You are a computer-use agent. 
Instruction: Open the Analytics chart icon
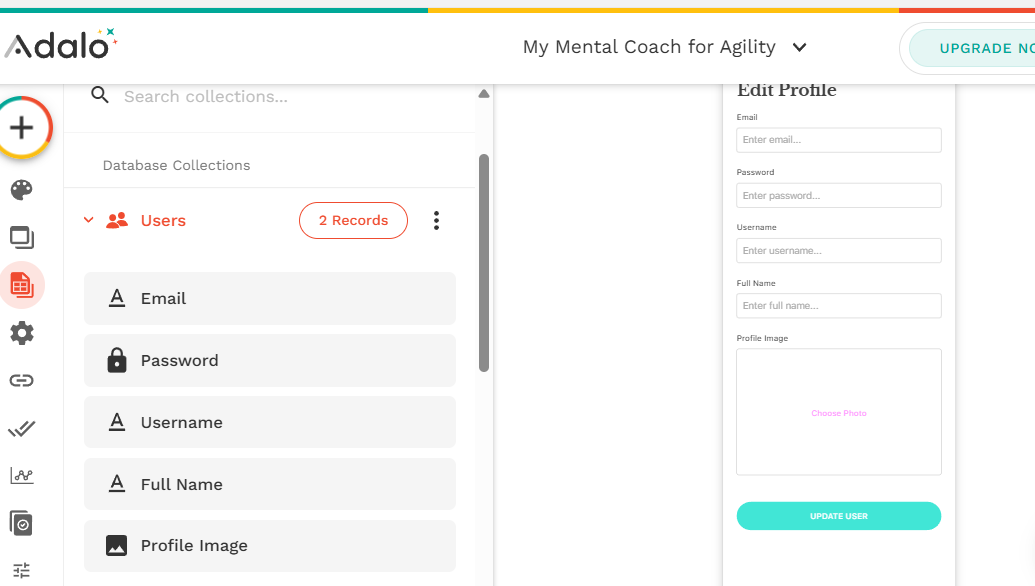point(22,475)
